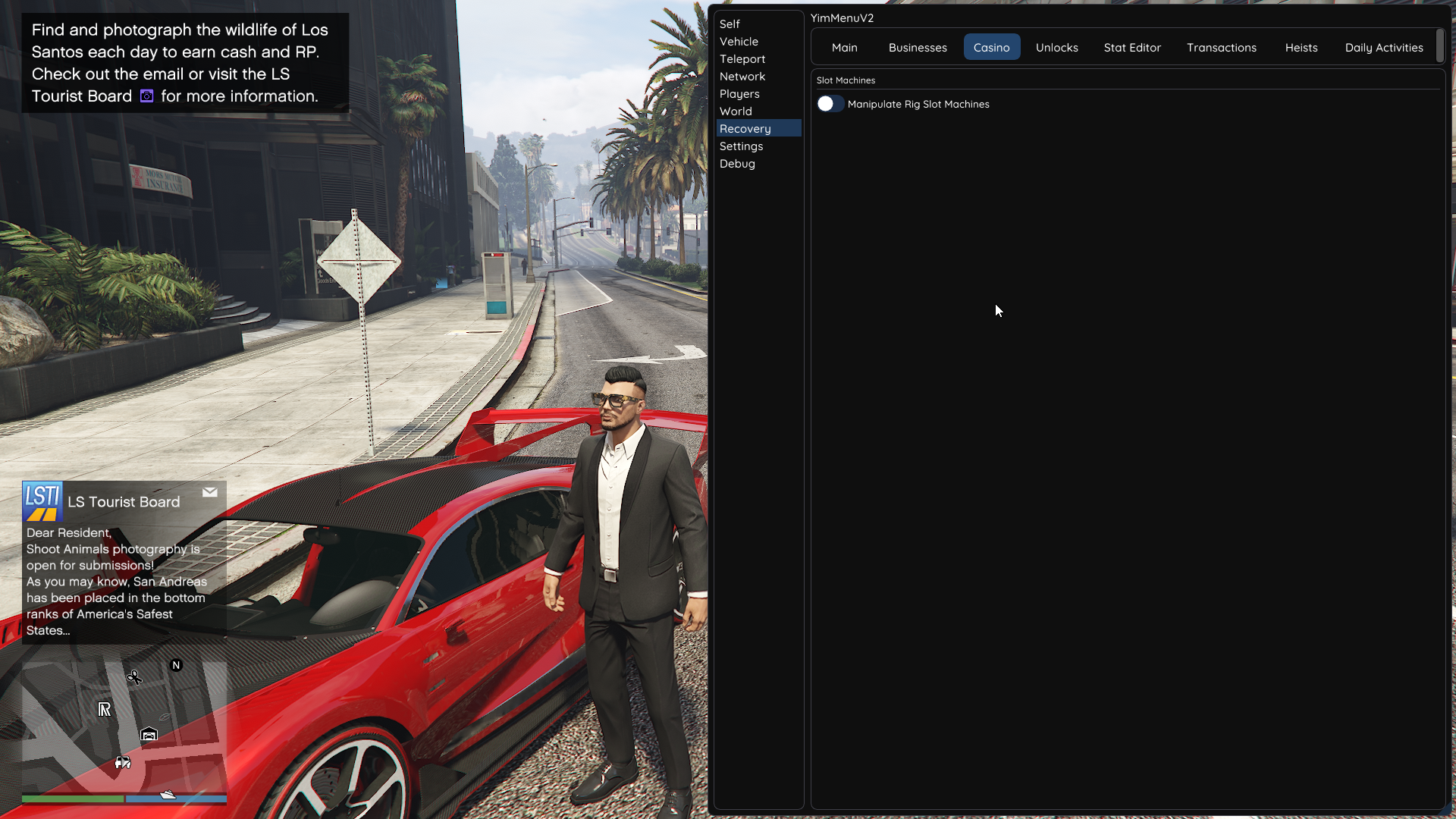
Task: Click the purple camera icon in help text
Action: click(x=146, y=96)
